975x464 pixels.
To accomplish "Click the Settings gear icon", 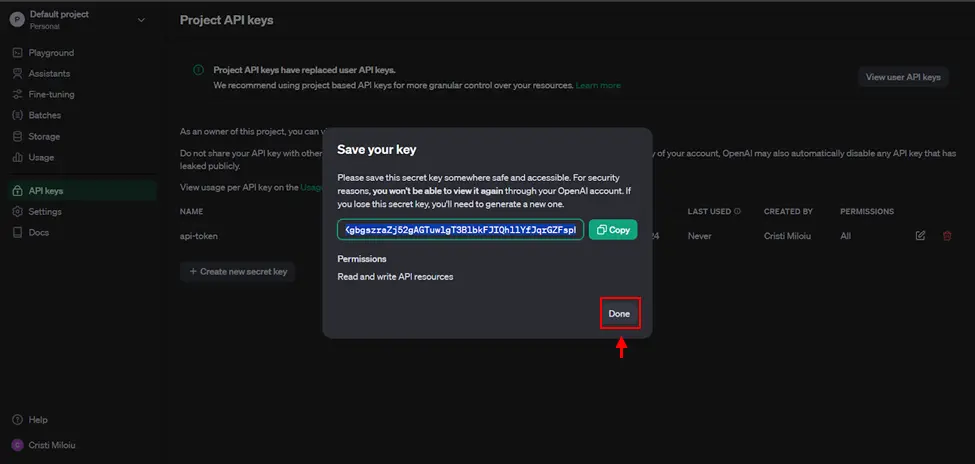I will (x=17, y=211).
